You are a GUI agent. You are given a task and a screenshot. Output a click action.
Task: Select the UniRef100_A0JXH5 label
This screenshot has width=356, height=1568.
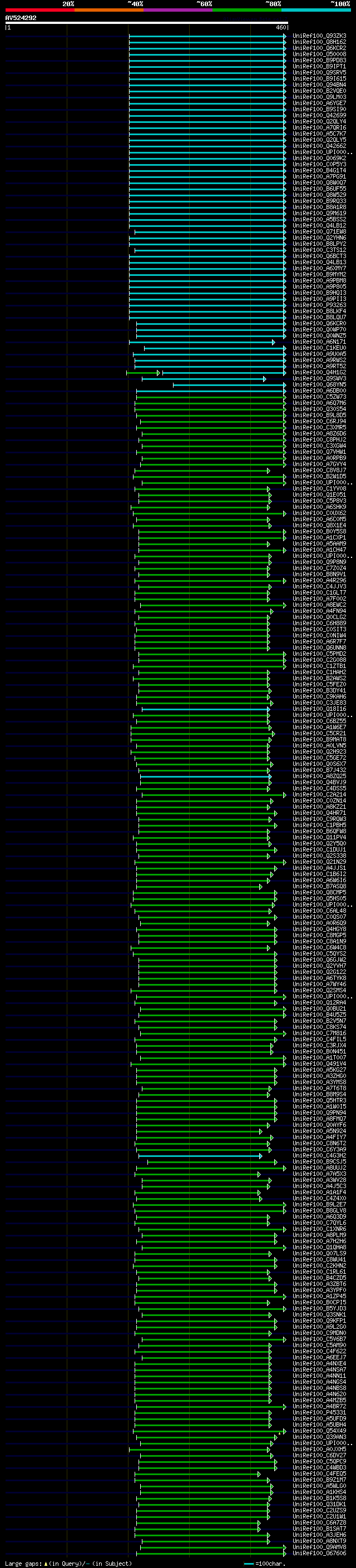[319, 1450]
